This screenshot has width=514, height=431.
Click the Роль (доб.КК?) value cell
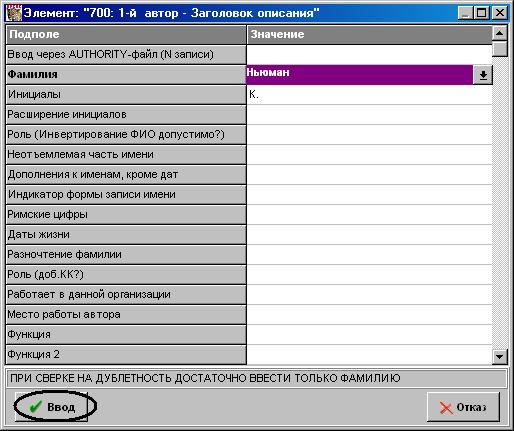[369, 275]
